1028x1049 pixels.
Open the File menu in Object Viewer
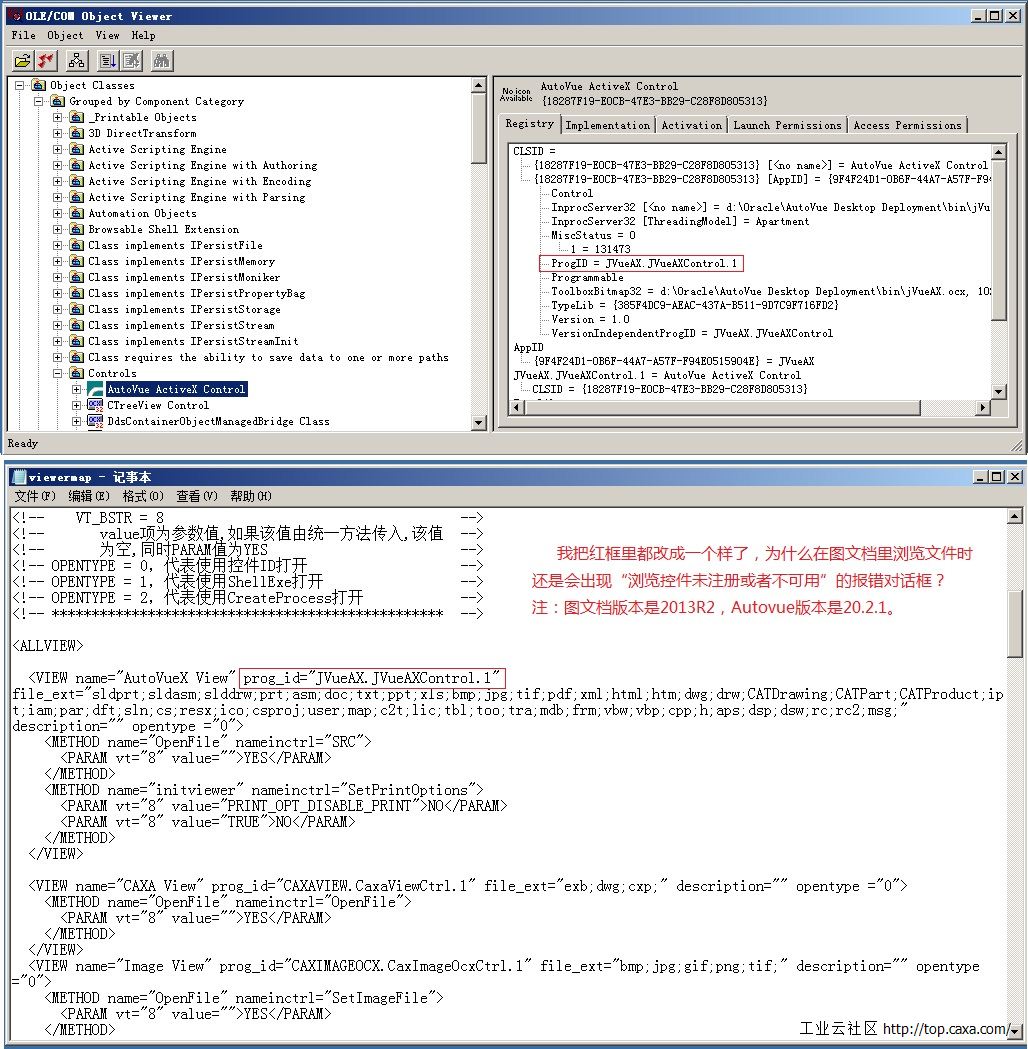click(23, 35)
